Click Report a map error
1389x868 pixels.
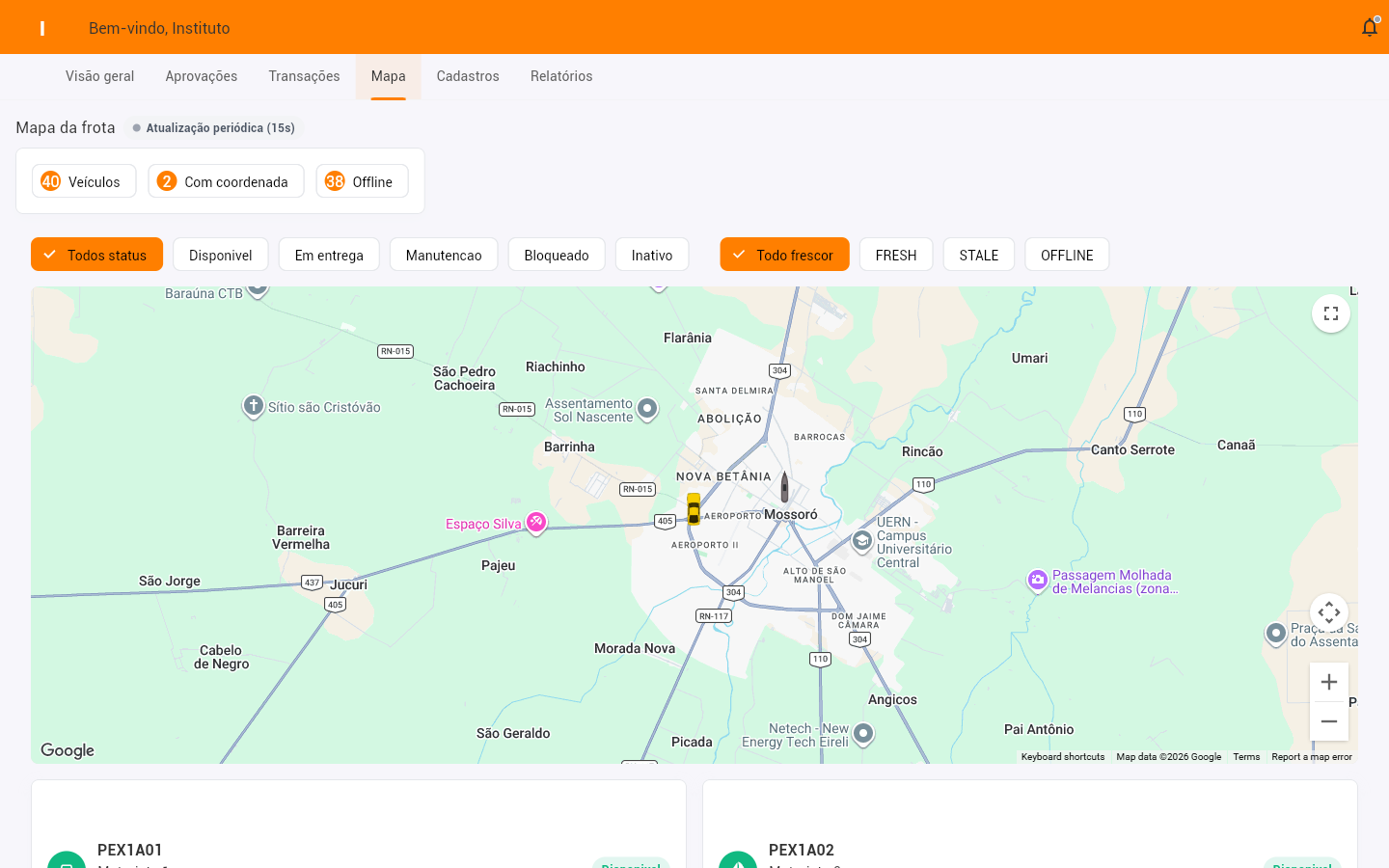click(1312, 757)
